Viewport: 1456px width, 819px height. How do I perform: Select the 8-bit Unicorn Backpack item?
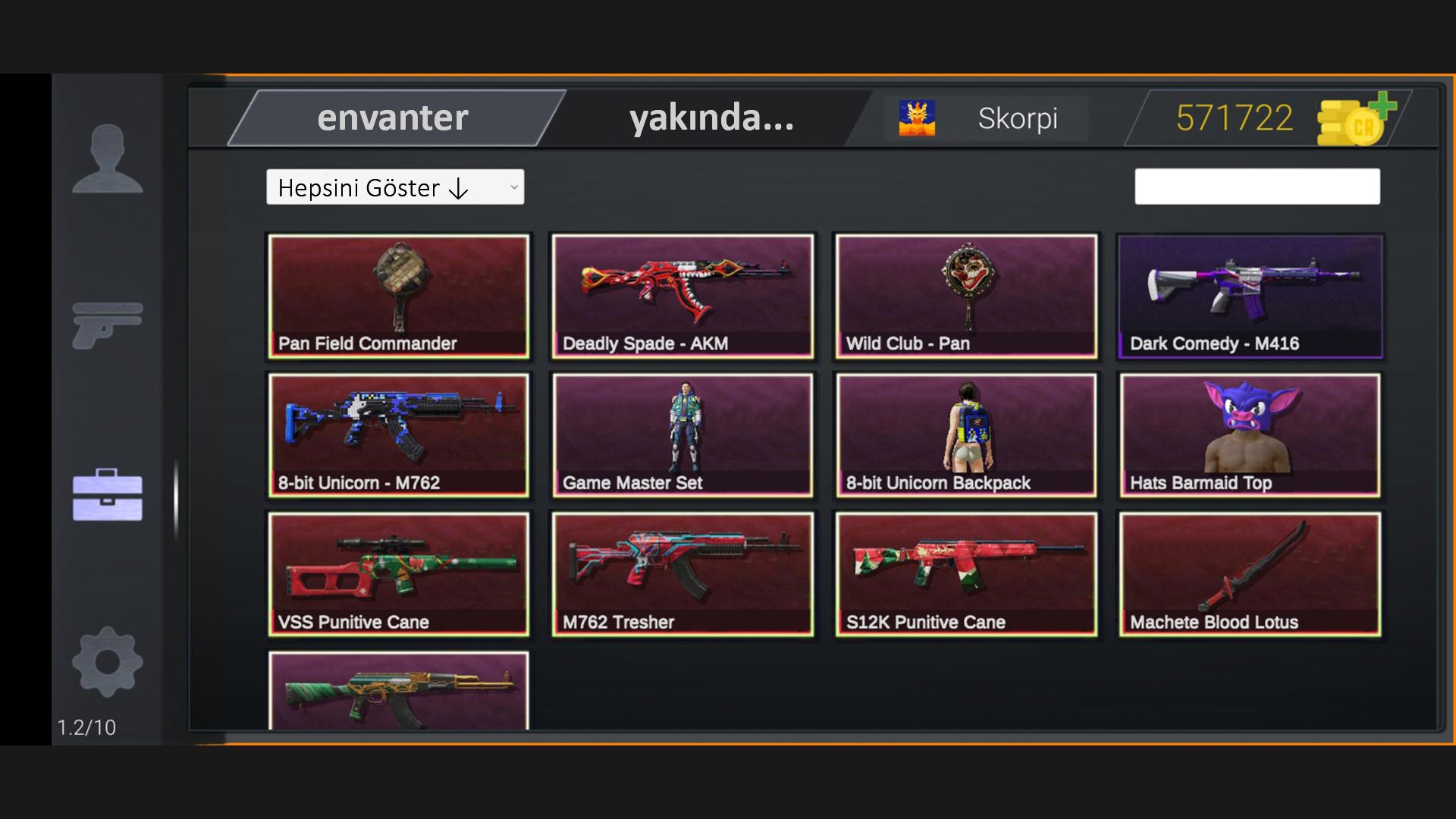pos(966,435)
